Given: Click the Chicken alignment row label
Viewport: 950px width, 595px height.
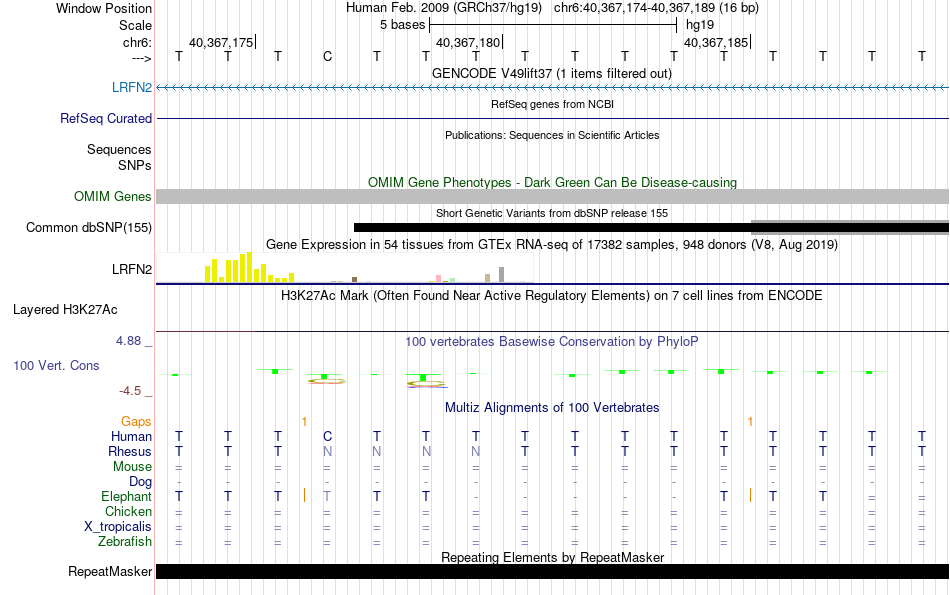Looking at the screenshot, I should pyautogui.click(x=128, y=511).
